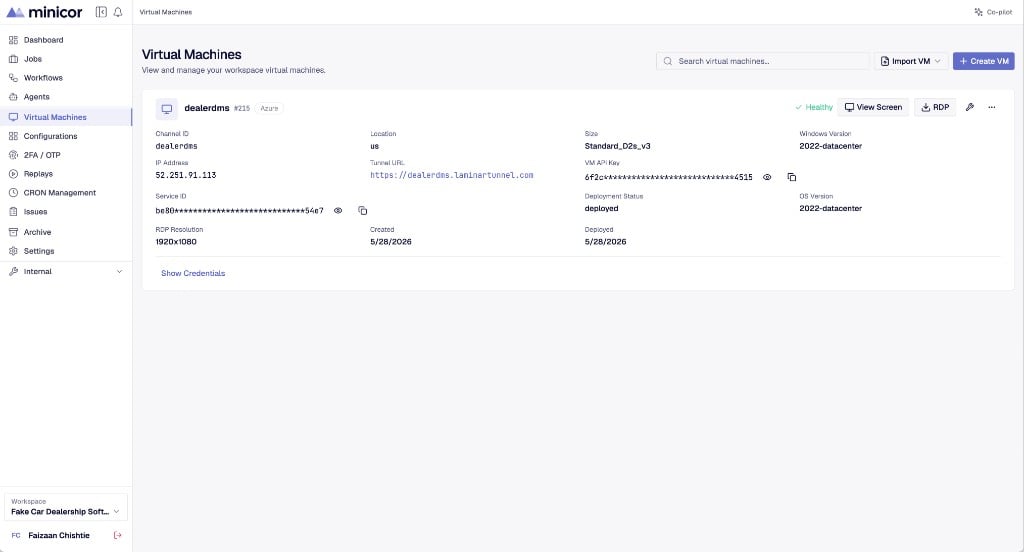
Task: Expand the Internal section chevron
Action: (120, 271)
